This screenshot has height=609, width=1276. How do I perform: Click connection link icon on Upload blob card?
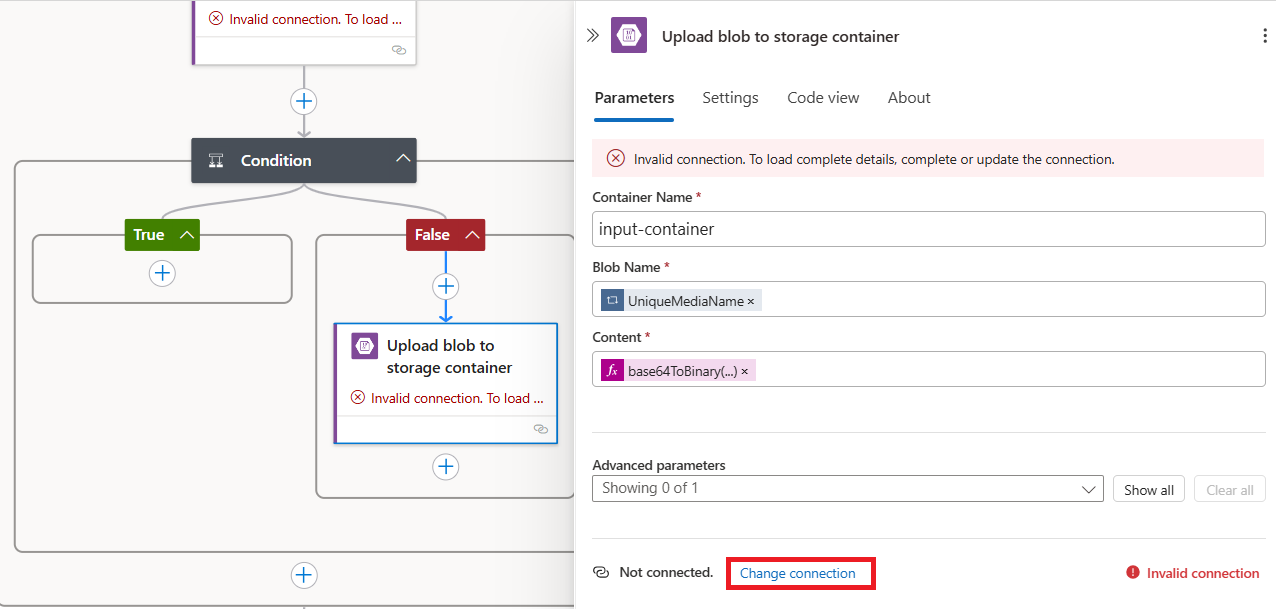click(x=540, y=428)
